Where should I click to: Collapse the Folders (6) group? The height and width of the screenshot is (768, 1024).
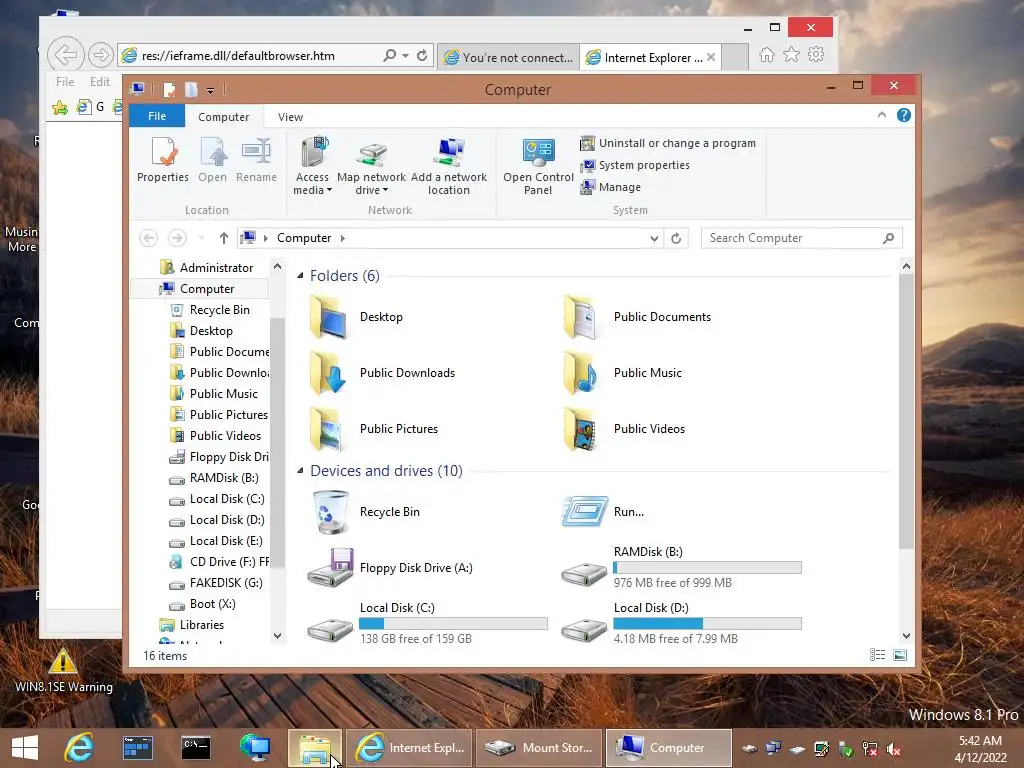pos(300,276)
